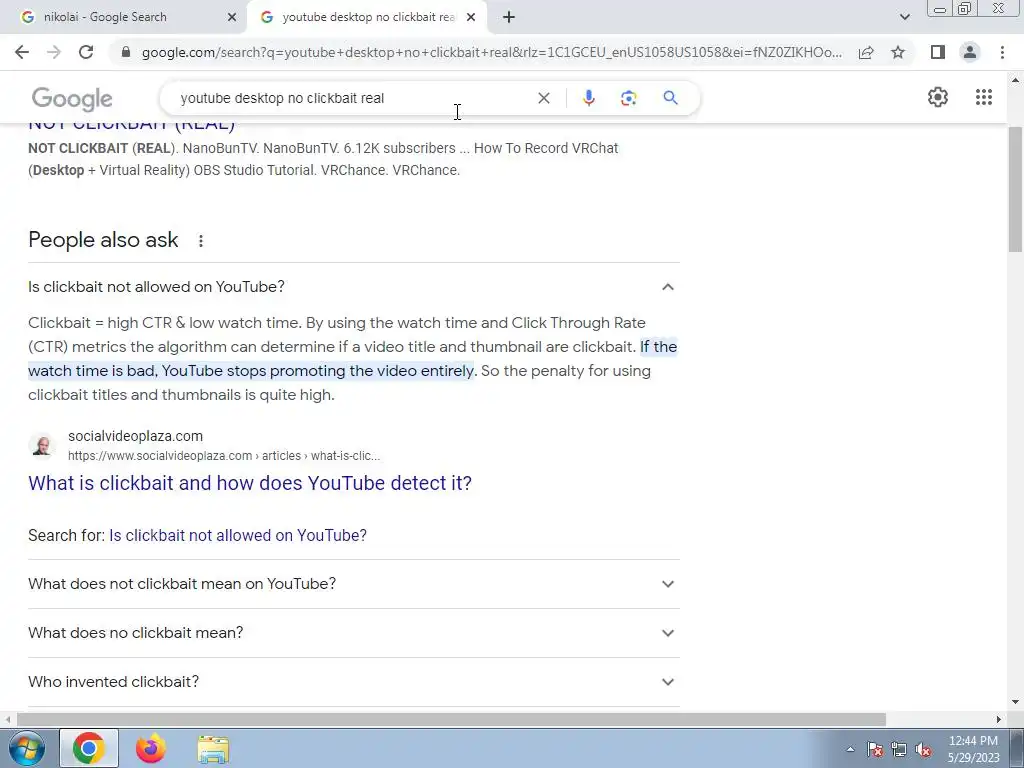Open People also ask options menu
1024x768 pixels.
[201, 241]
